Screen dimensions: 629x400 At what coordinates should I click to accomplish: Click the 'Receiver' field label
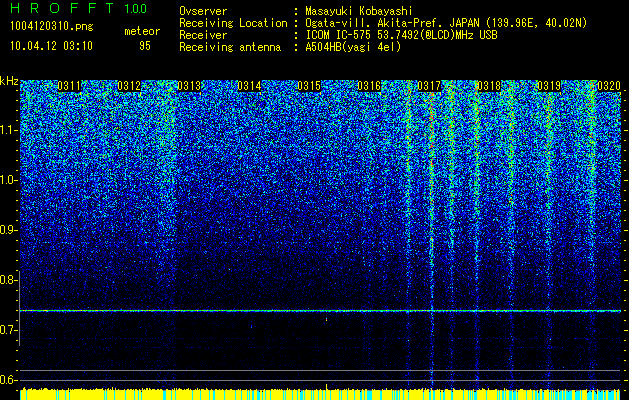tap(203, 35)
